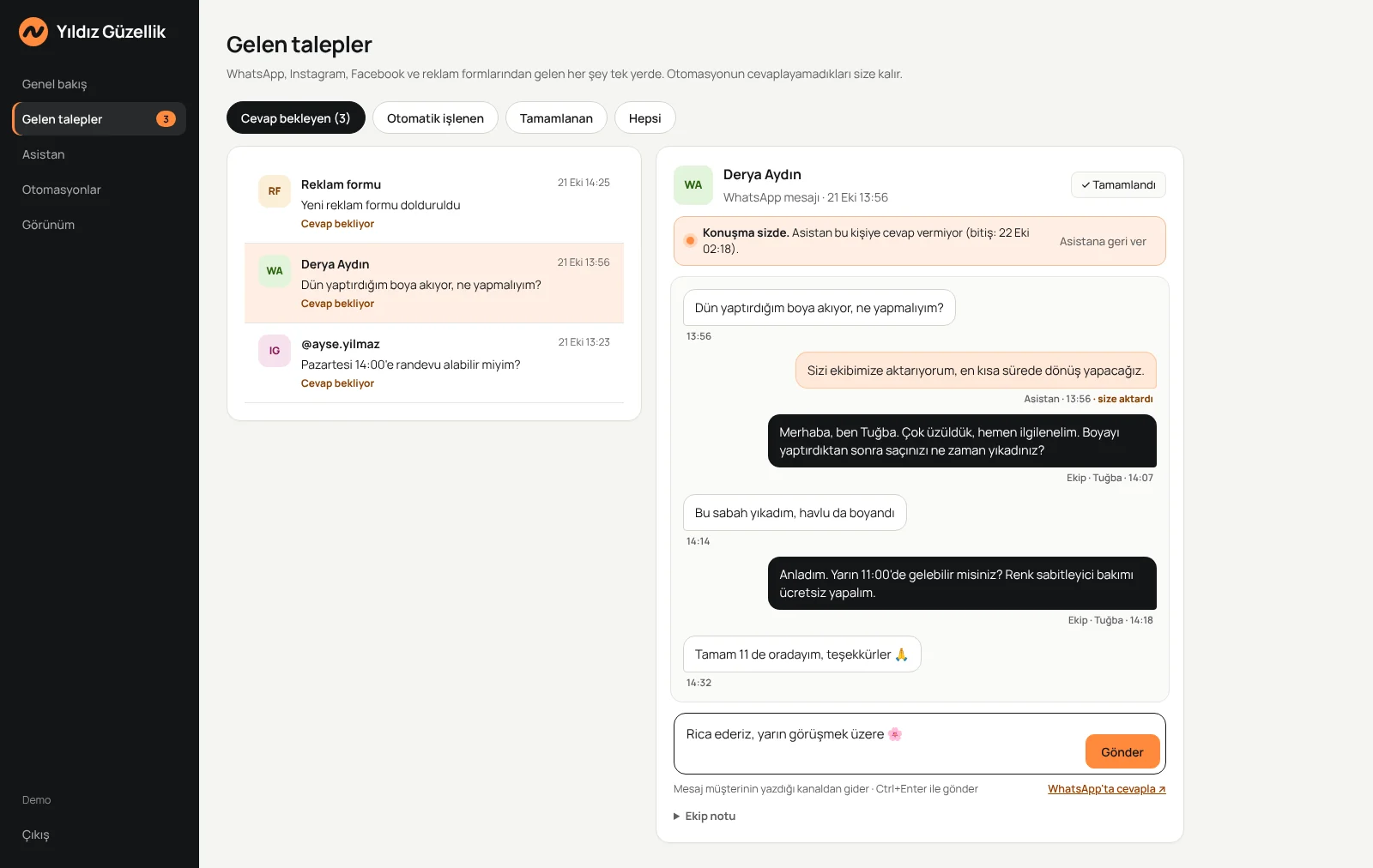1373x868 pixels.
Task: Switch to the Otomatik işlenen tab
Action: point(435,118)
